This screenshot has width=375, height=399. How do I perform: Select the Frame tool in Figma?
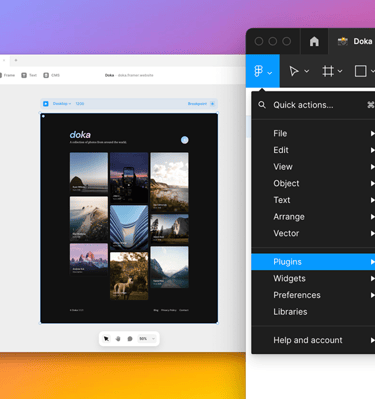coord(328,71)
